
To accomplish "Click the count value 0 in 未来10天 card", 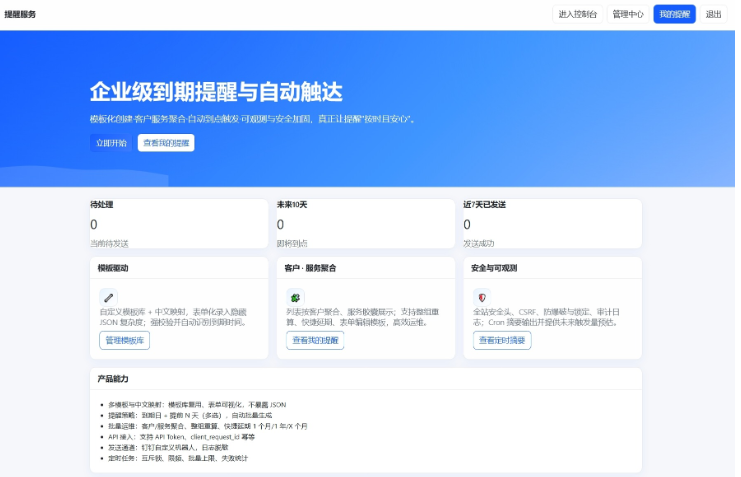I will click(280, 224).
